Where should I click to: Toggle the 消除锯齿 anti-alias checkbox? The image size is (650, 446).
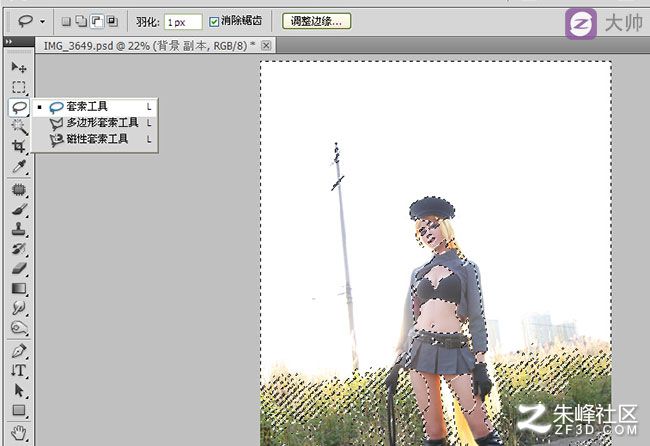click(x=214, y=22)
